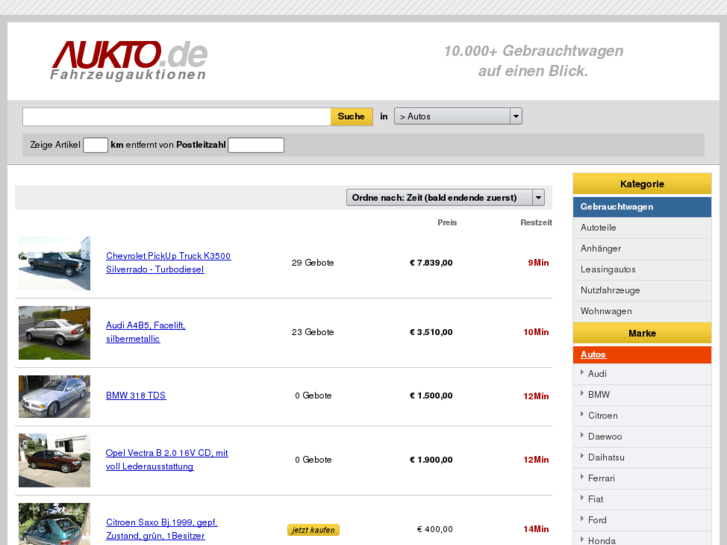This screenshot has width=727, height=545.
Task: Select the Nutzfahrzeuge category
Action: click(642, 290)
